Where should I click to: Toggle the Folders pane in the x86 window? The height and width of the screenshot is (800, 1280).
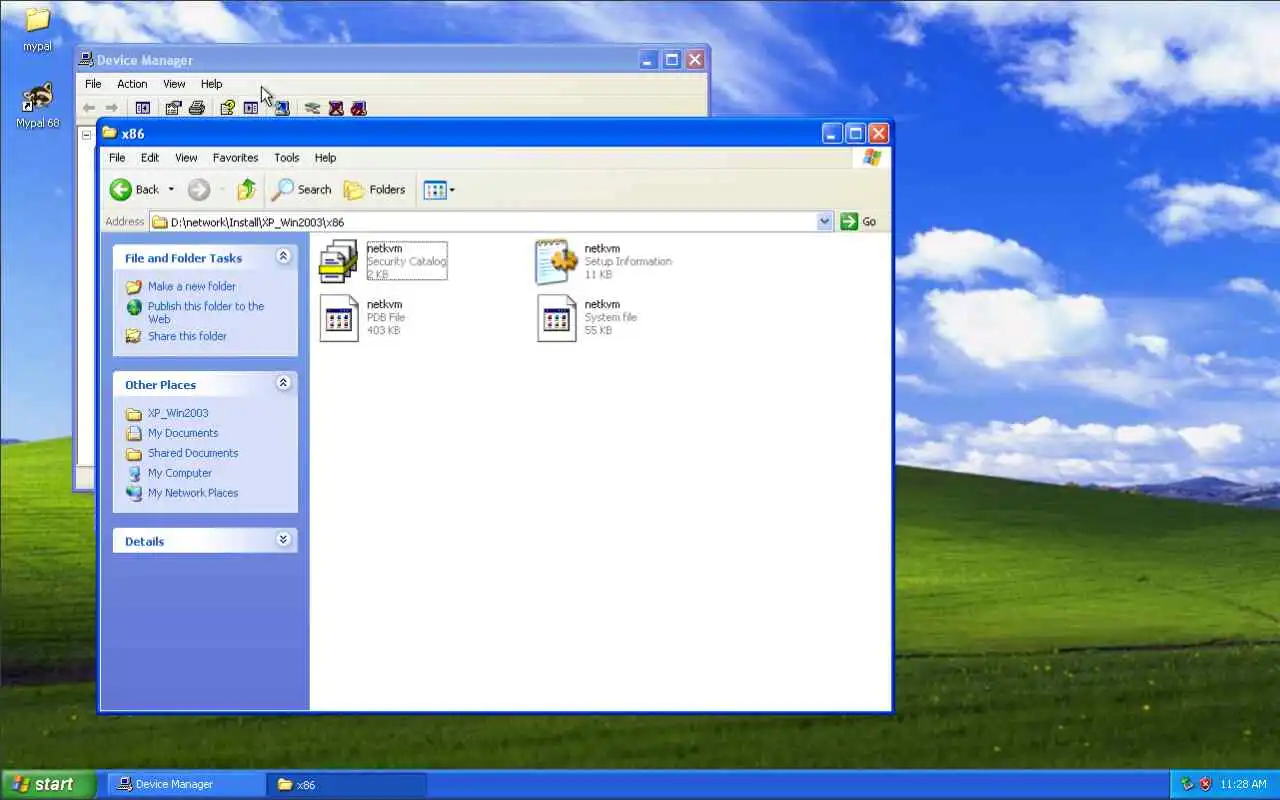[x=375, y=189]
